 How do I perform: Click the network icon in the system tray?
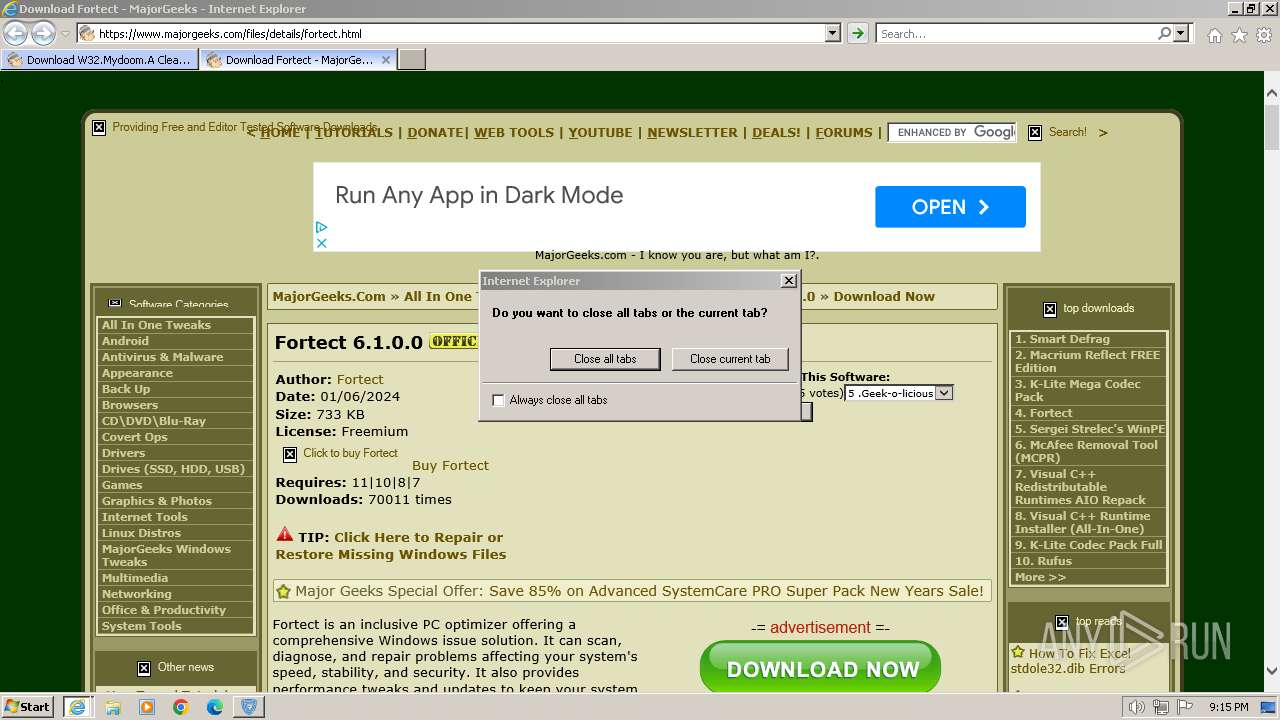pos(1161,708)
